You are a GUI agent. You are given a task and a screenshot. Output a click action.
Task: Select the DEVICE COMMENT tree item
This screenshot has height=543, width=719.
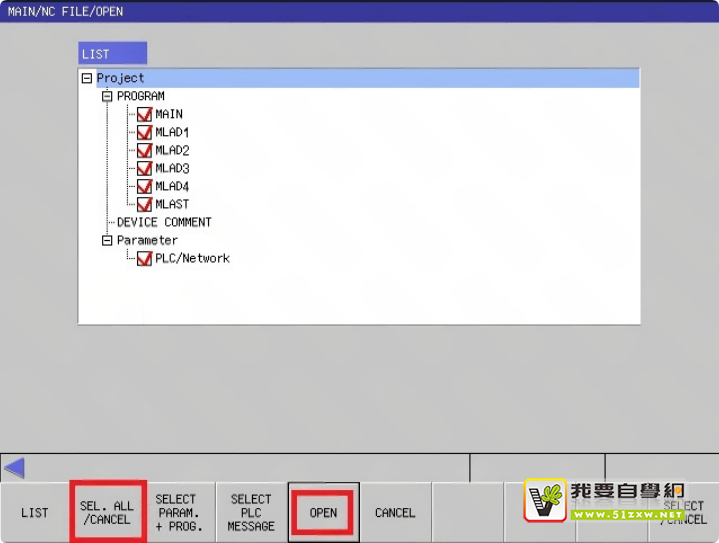(x=164, y=222)
